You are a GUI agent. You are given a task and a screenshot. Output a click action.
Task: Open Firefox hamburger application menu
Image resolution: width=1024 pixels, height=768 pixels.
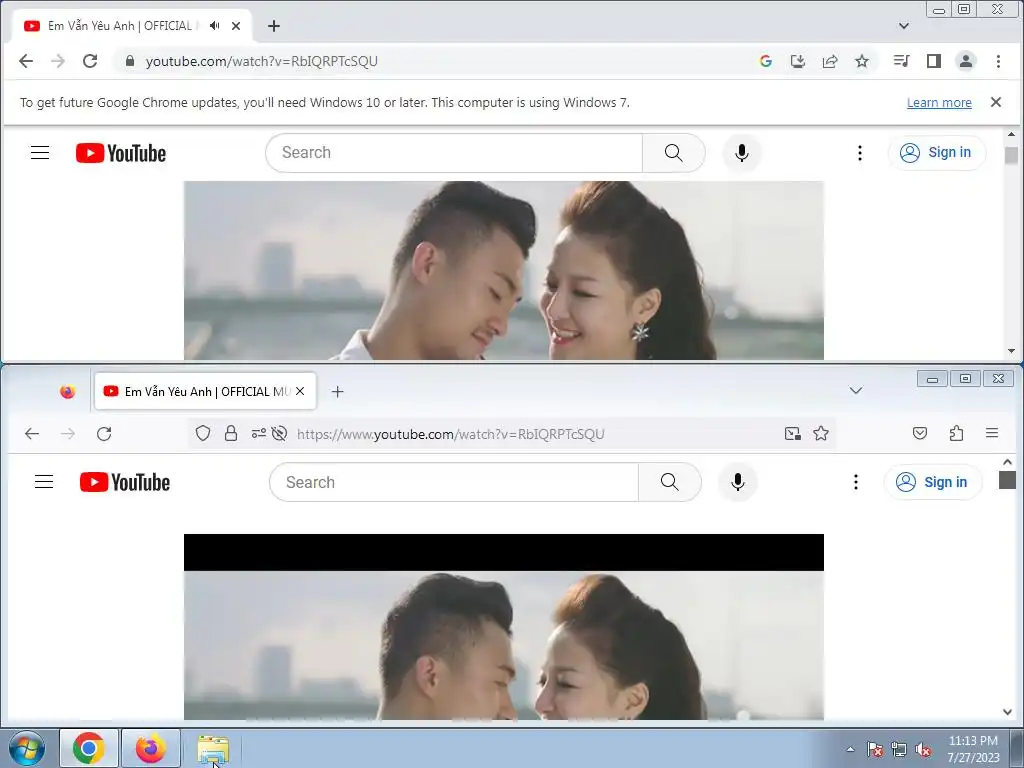(992, 433)
